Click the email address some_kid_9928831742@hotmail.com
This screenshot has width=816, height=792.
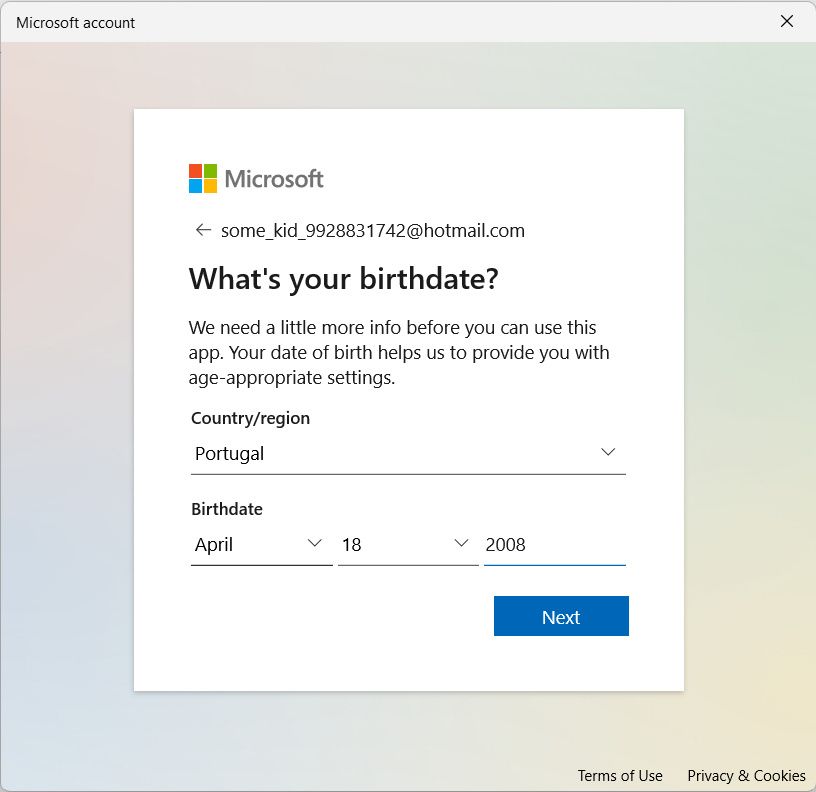(x=372, y=230)
